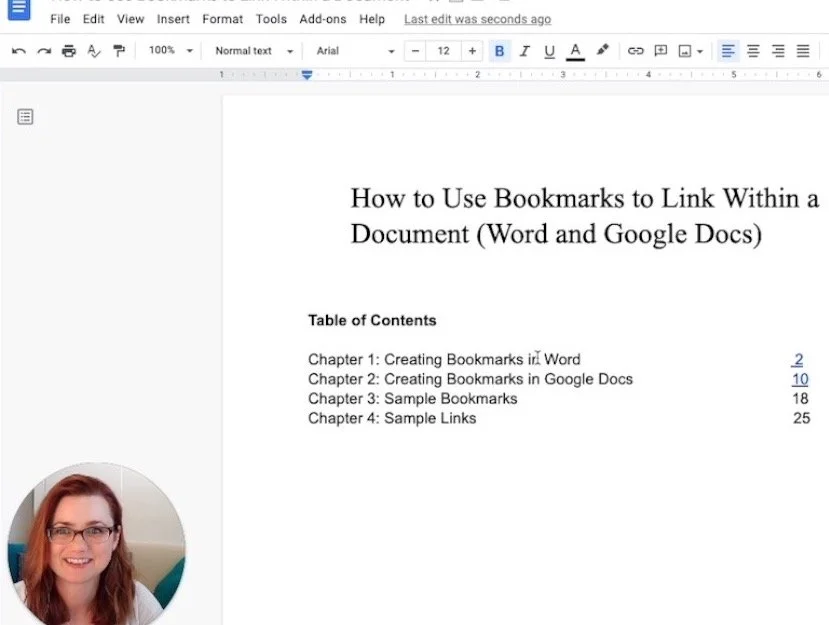
Task: Toggle Underline formatting
Action: (x=549, y=51)
